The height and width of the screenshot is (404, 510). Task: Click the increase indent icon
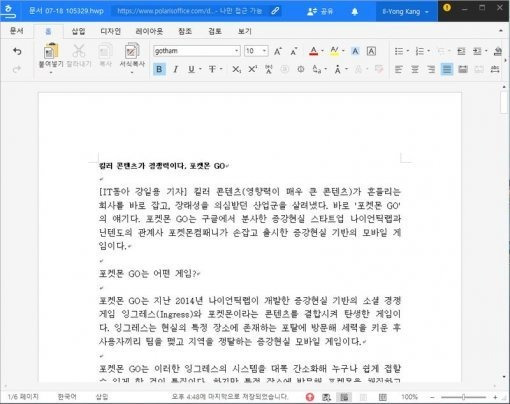477,51
